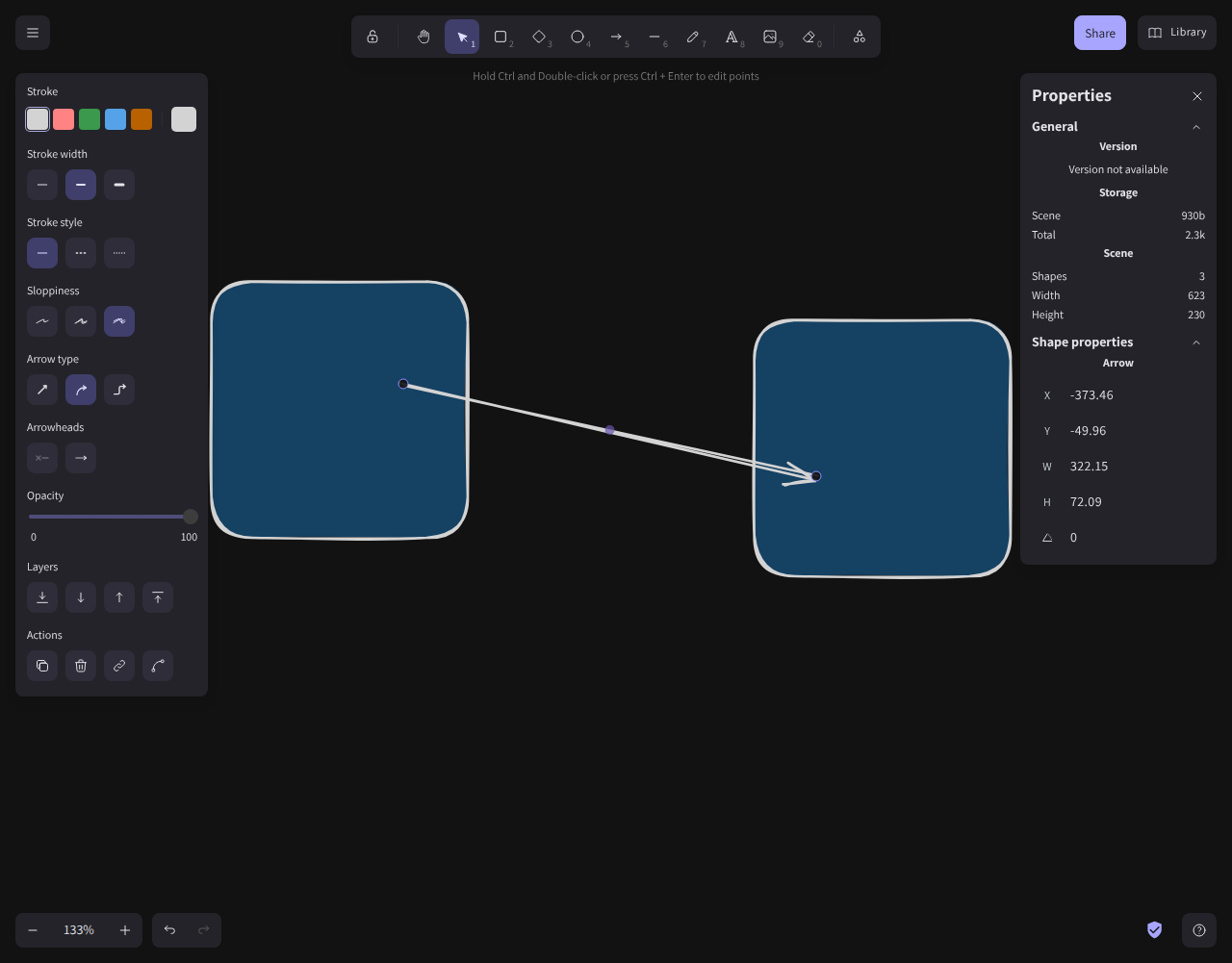
Task: Set stroke width to extra bold
Action: [x=119, y=185]
